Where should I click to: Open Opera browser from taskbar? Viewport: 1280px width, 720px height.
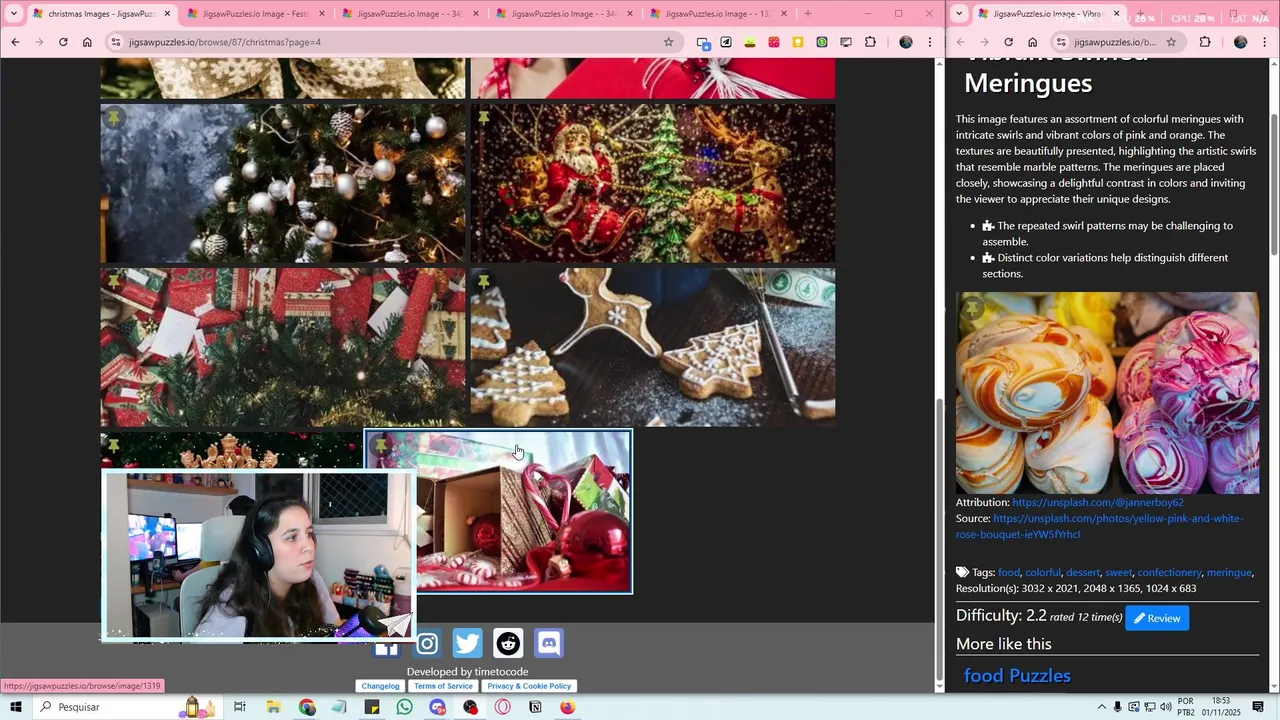[502, 707]
